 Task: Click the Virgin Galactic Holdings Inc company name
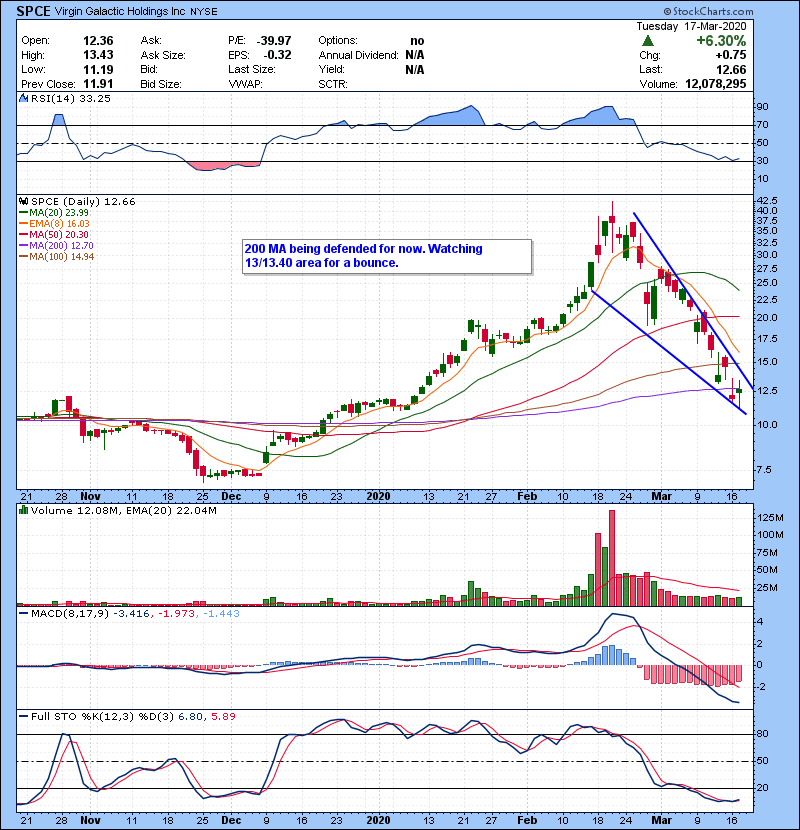[x=120, y=12]
